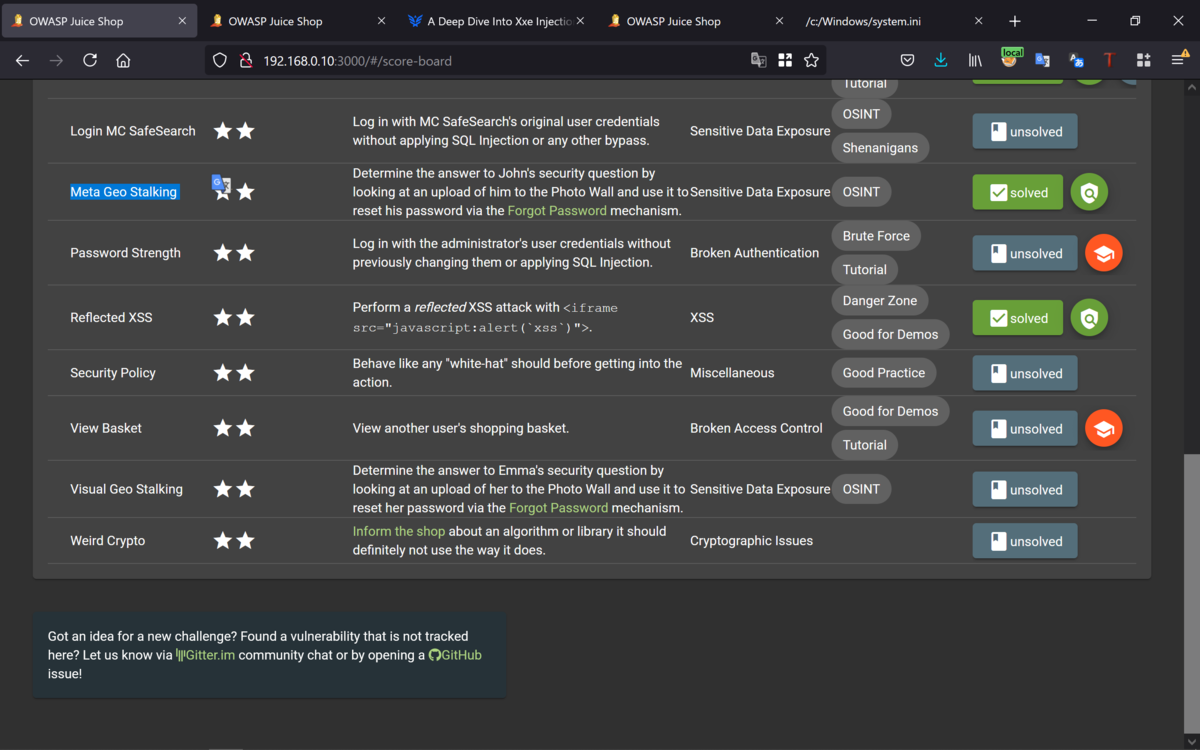Click the QR code icon in address bar
This screenshot has height=750, width=1200.
point(785,60)
